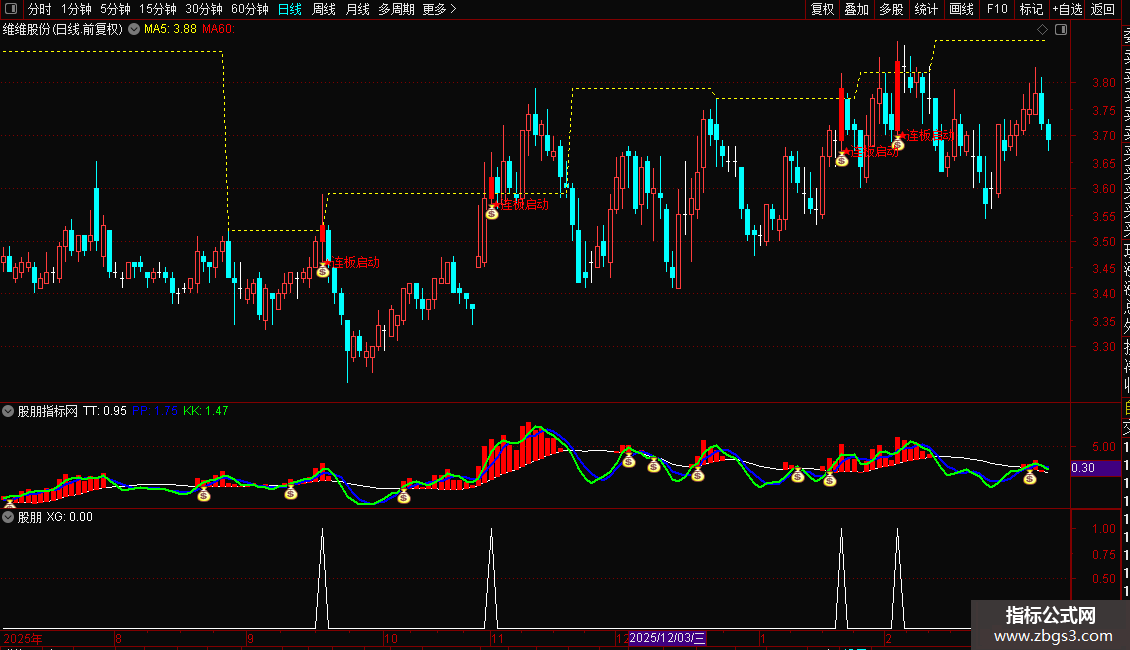Click the 返回 back button
Image resolution: width=1130 pixels, height=650 pixels.
click(1103, 9)
